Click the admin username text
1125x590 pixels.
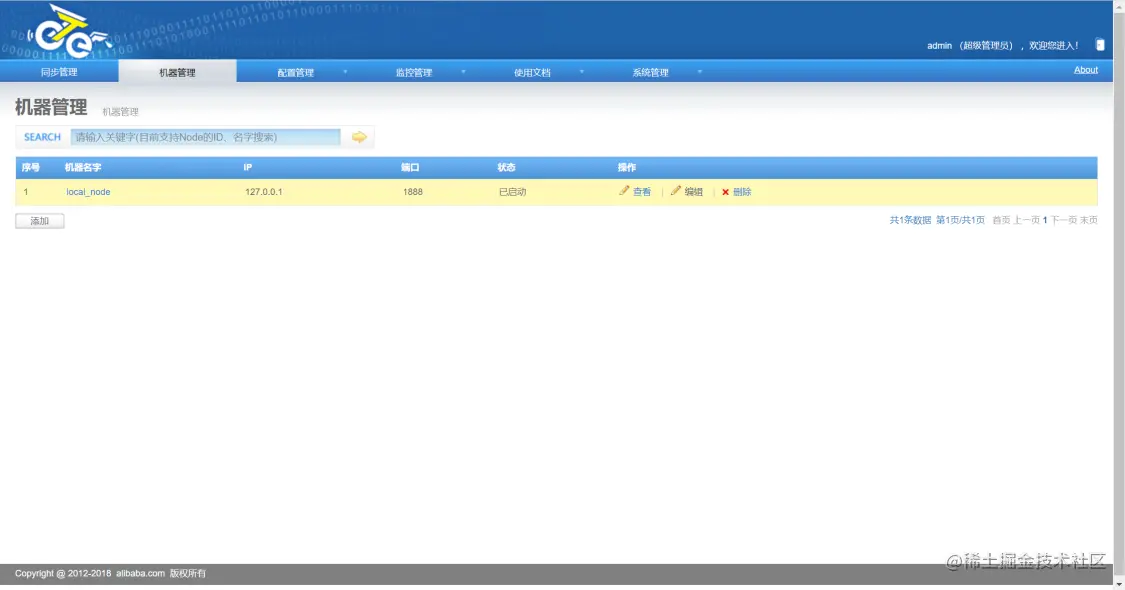click(x=939, y=45)
